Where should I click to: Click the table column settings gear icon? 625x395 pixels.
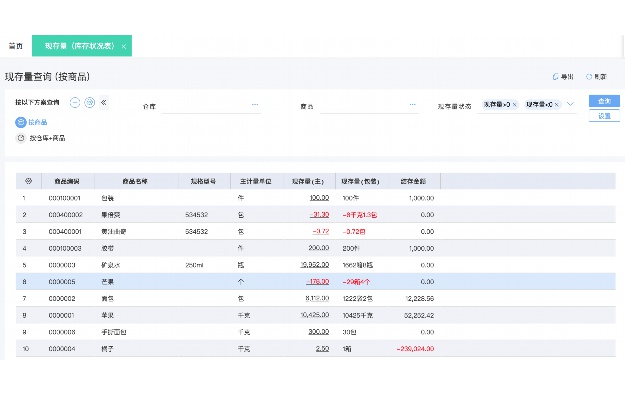(x=28, y=181)
